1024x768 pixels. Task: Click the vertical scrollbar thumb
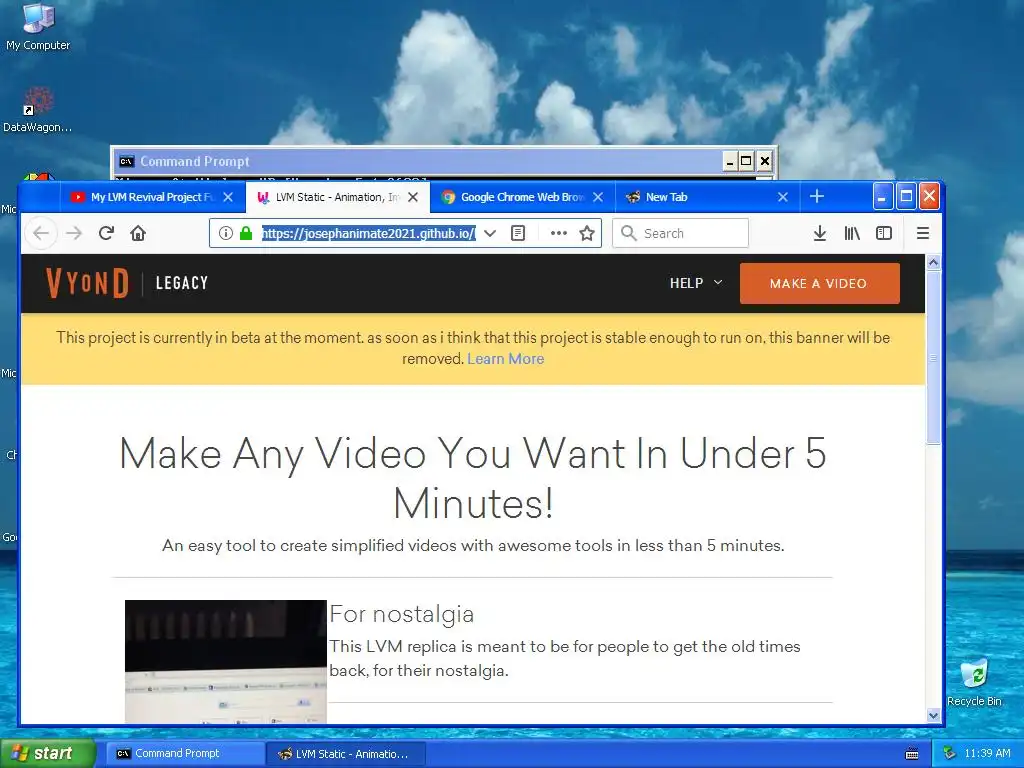pos(933,357)
